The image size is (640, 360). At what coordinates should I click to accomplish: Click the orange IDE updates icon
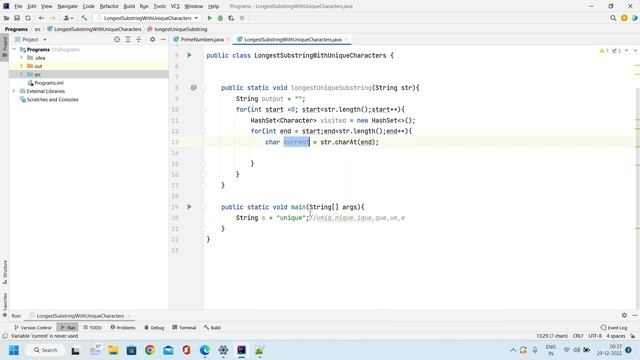(x=624, y=18)
